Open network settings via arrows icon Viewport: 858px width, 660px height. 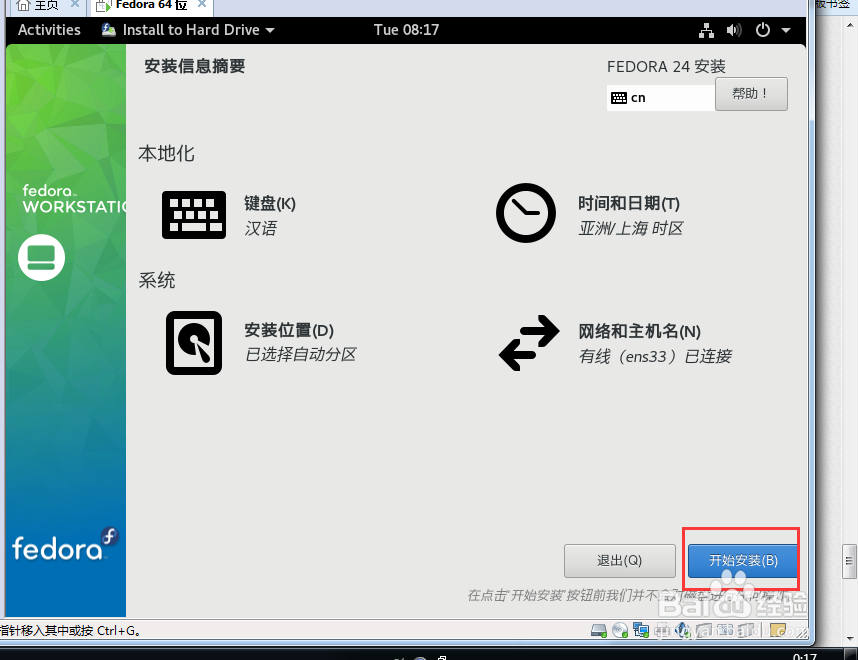[529, 343]
